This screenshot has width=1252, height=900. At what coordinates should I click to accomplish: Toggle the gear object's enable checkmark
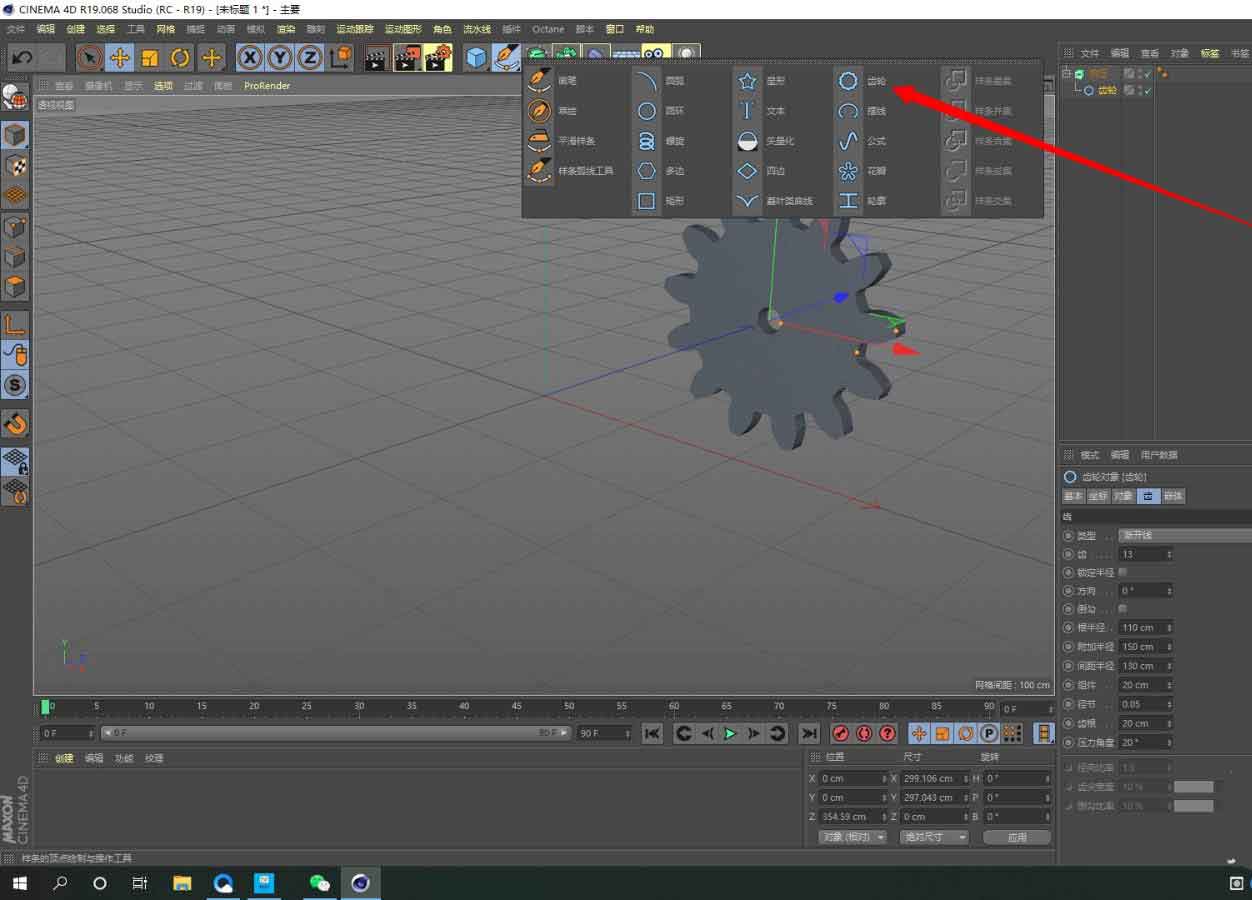coord(1148,91)
